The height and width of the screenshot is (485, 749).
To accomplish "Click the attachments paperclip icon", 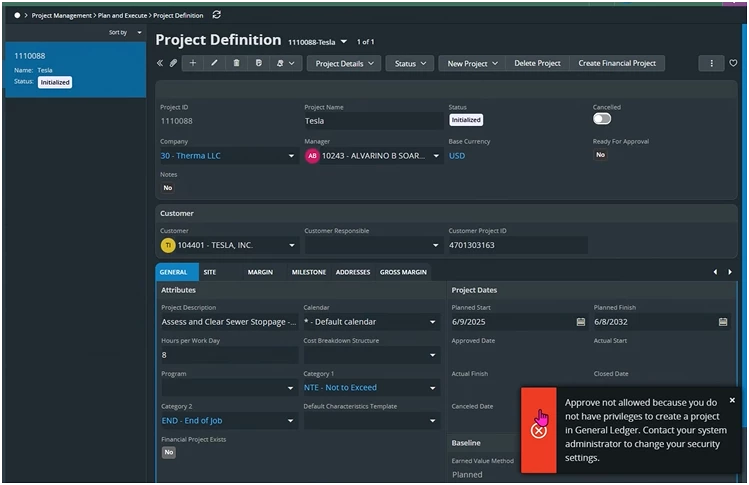I will 173,63.
